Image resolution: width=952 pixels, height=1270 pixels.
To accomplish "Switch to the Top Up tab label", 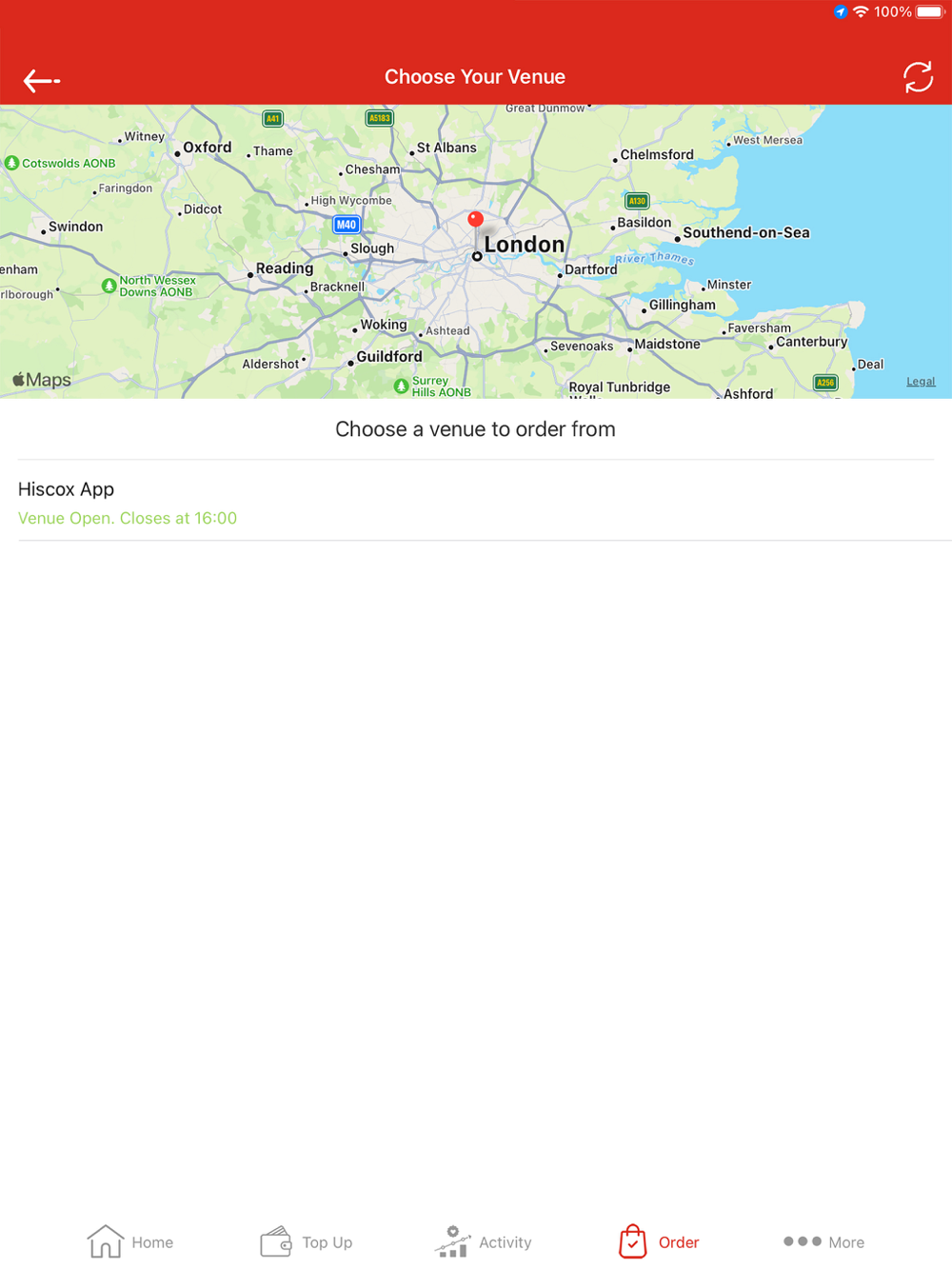I will (327, 1242).
